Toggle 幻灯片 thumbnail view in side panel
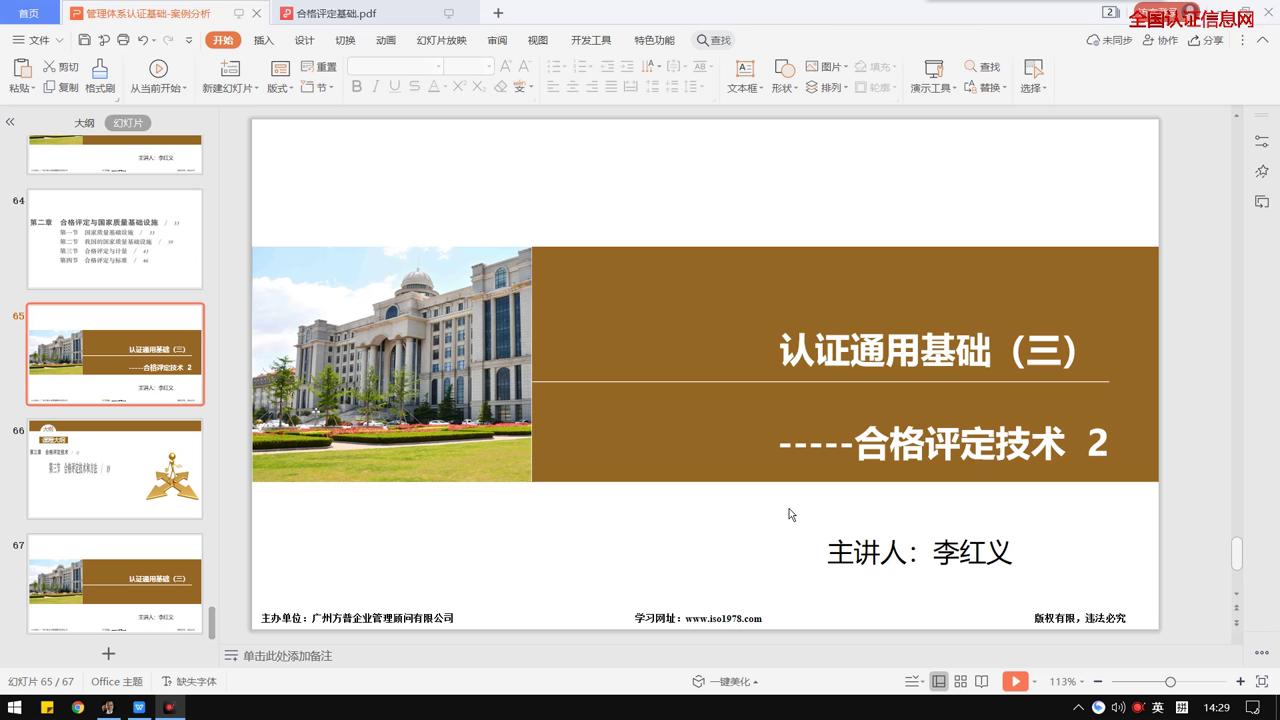 [128, 123]
